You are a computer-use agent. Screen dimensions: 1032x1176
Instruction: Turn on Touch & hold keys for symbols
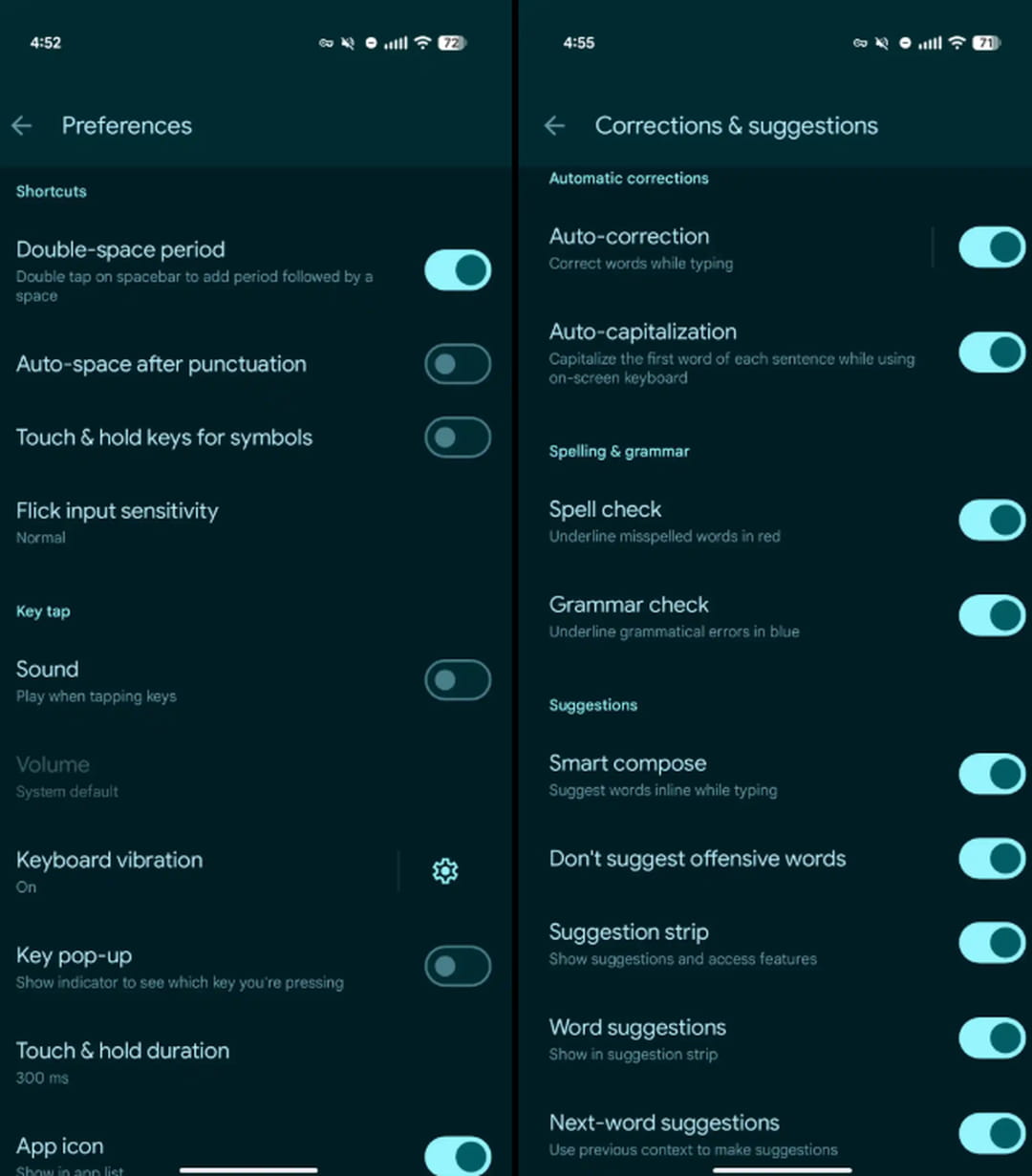coord(458,438)
